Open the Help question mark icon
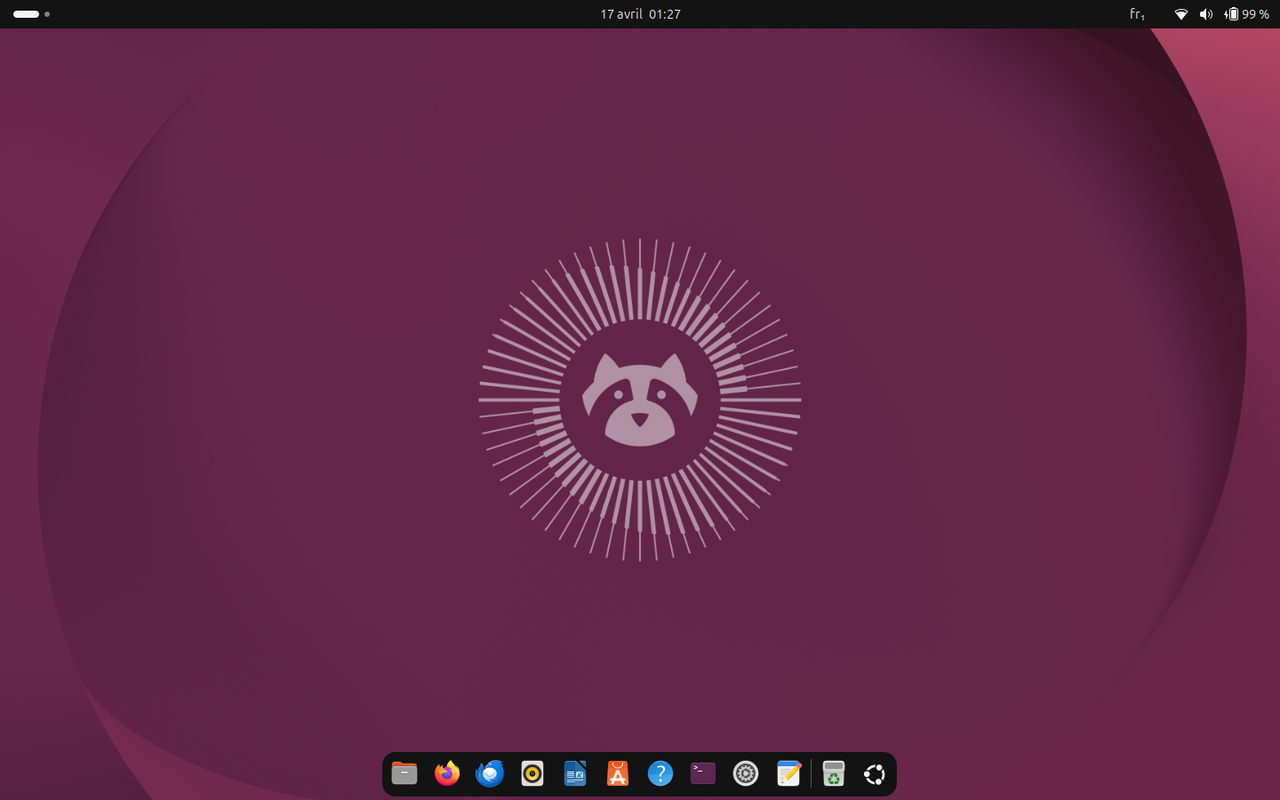Screen dimensions: 1280x800 (x=660, y=773)
